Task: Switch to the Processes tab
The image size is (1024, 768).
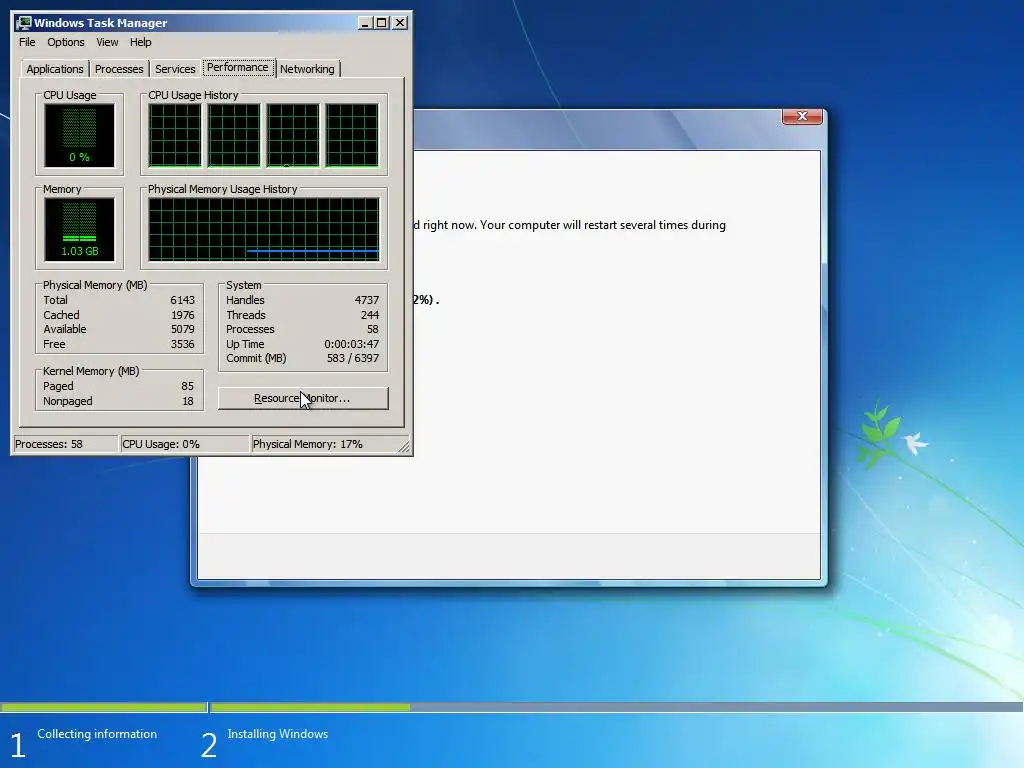Action: tap(119, 69)
